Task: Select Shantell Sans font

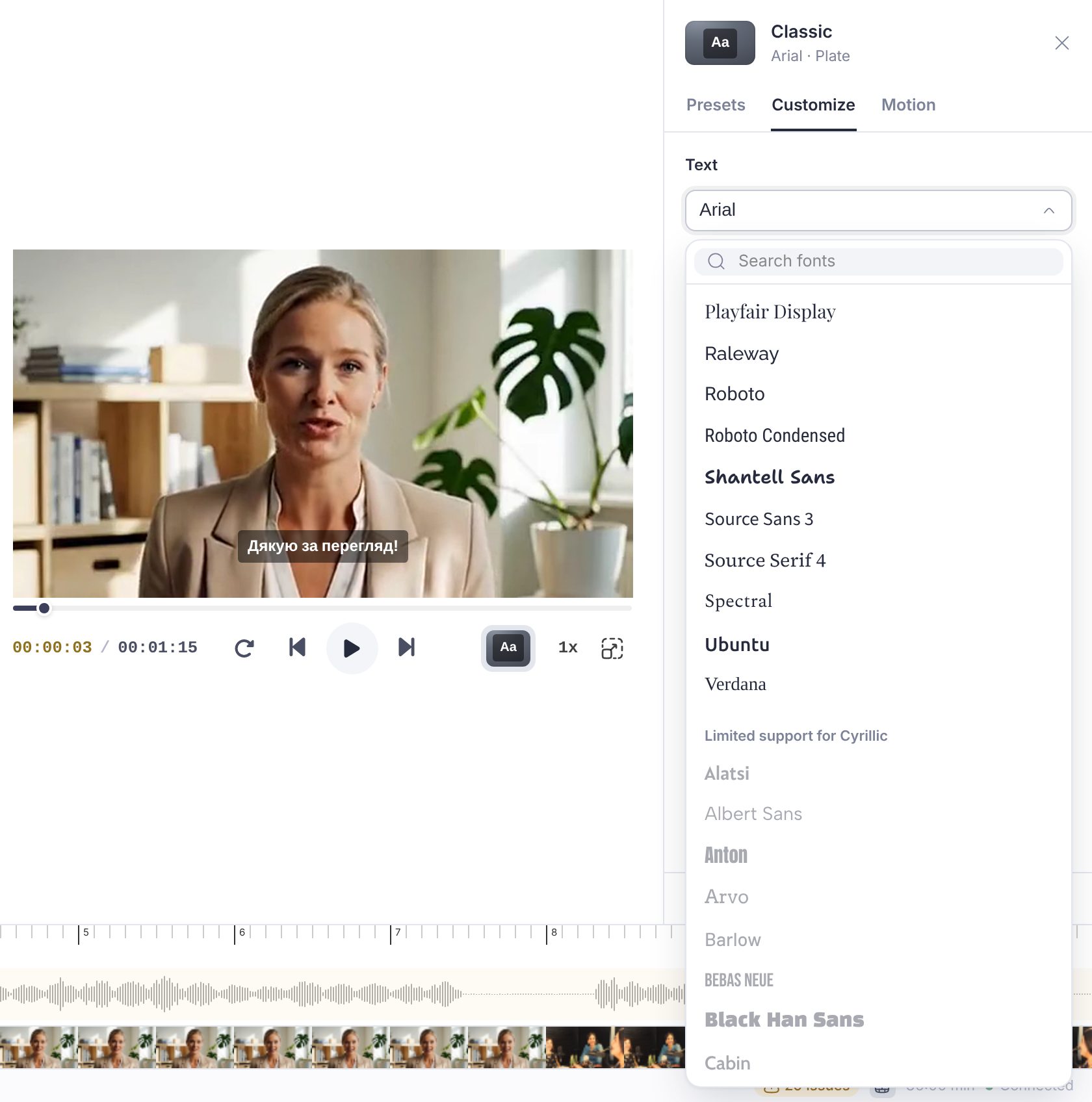Action: 878,478
